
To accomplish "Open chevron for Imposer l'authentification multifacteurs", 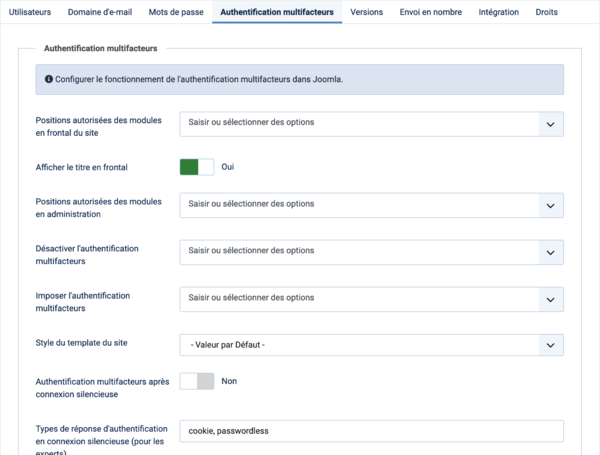I will click(x=551, y=300).
